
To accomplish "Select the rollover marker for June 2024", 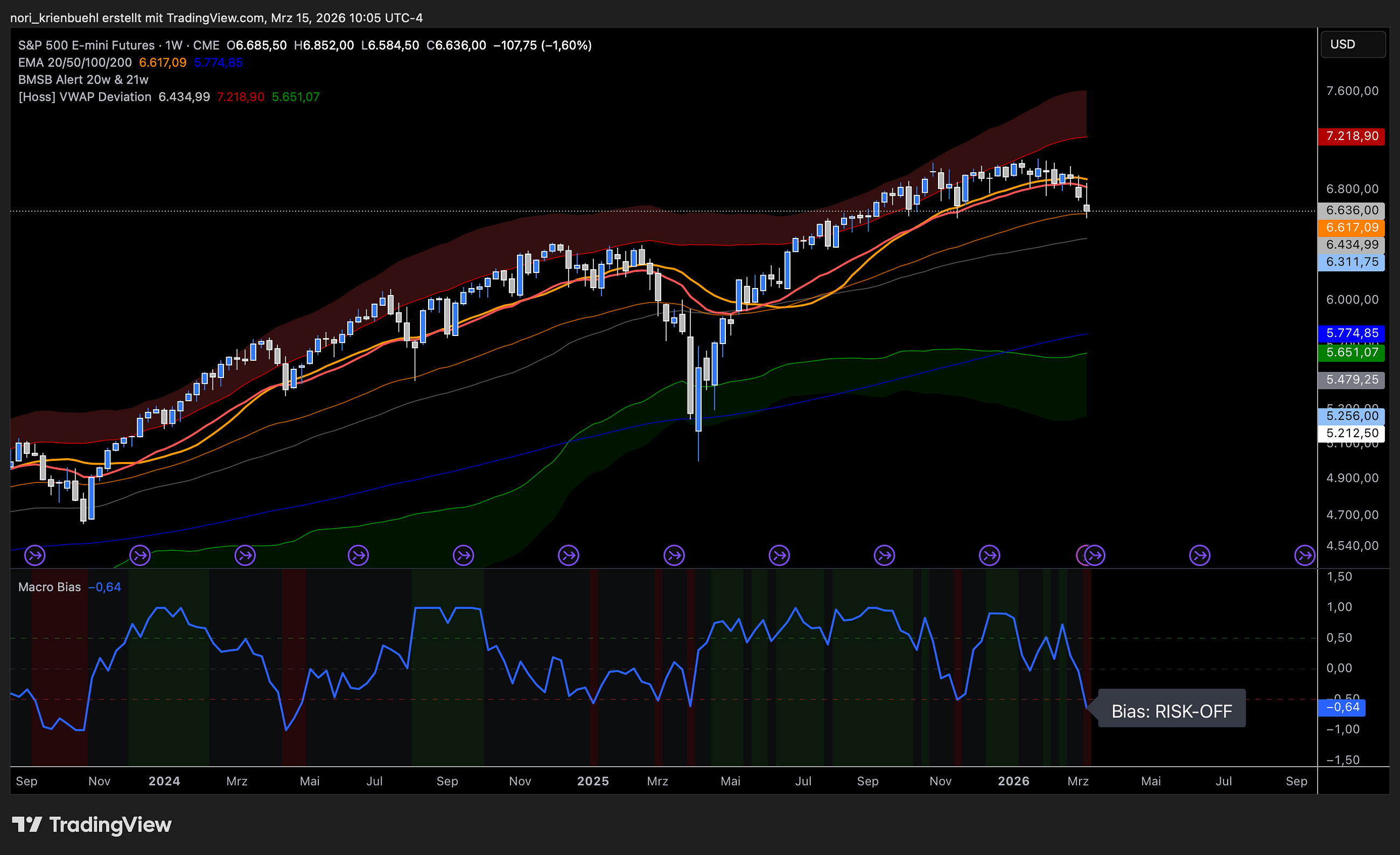I will [358, 555].
